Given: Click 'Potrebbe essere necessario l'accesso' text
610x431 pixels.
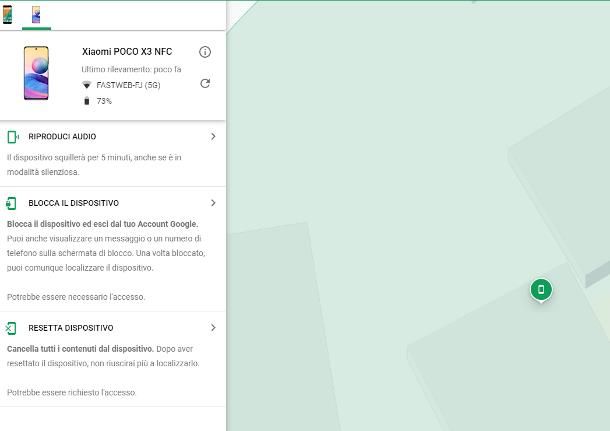Looking at the screenshot, I should click(76, 297).
